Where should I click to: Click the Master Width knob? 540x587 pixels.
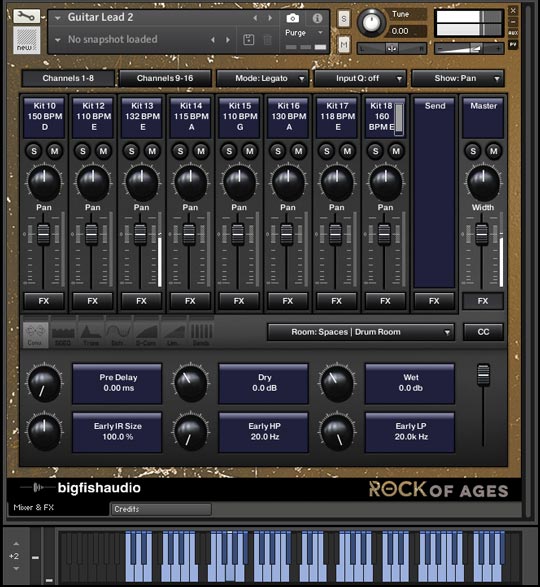(483, 183)
